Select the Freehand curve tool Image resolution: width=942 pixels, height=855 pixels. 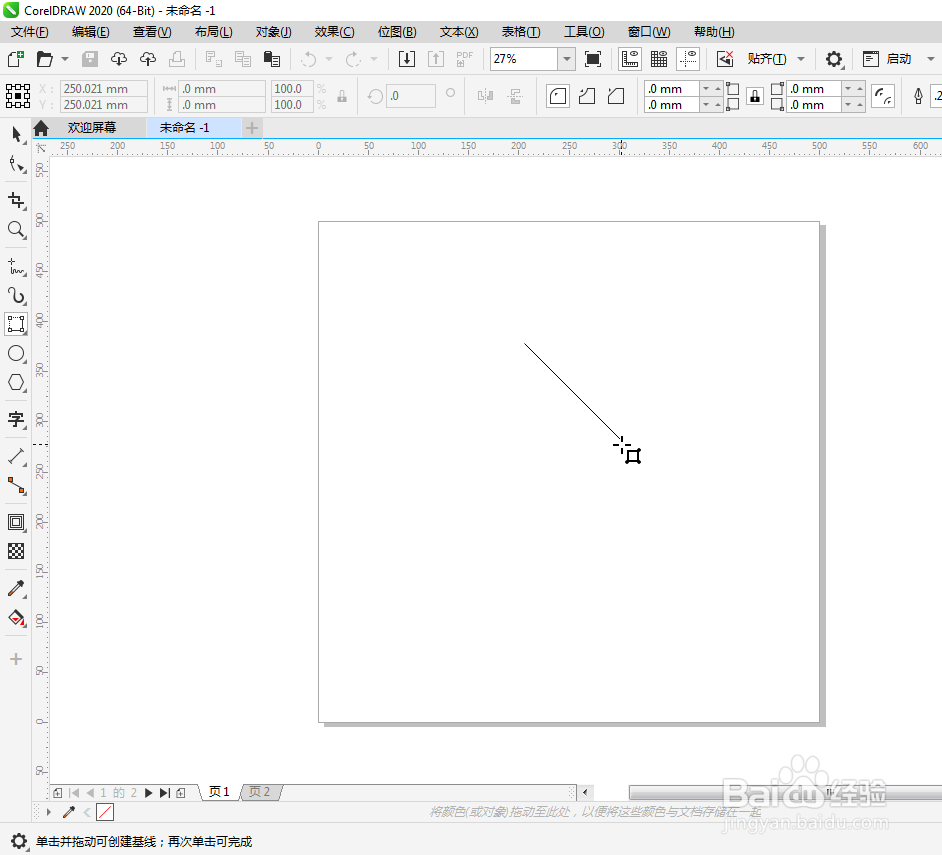pyautogui.click(x=16, y=266)
